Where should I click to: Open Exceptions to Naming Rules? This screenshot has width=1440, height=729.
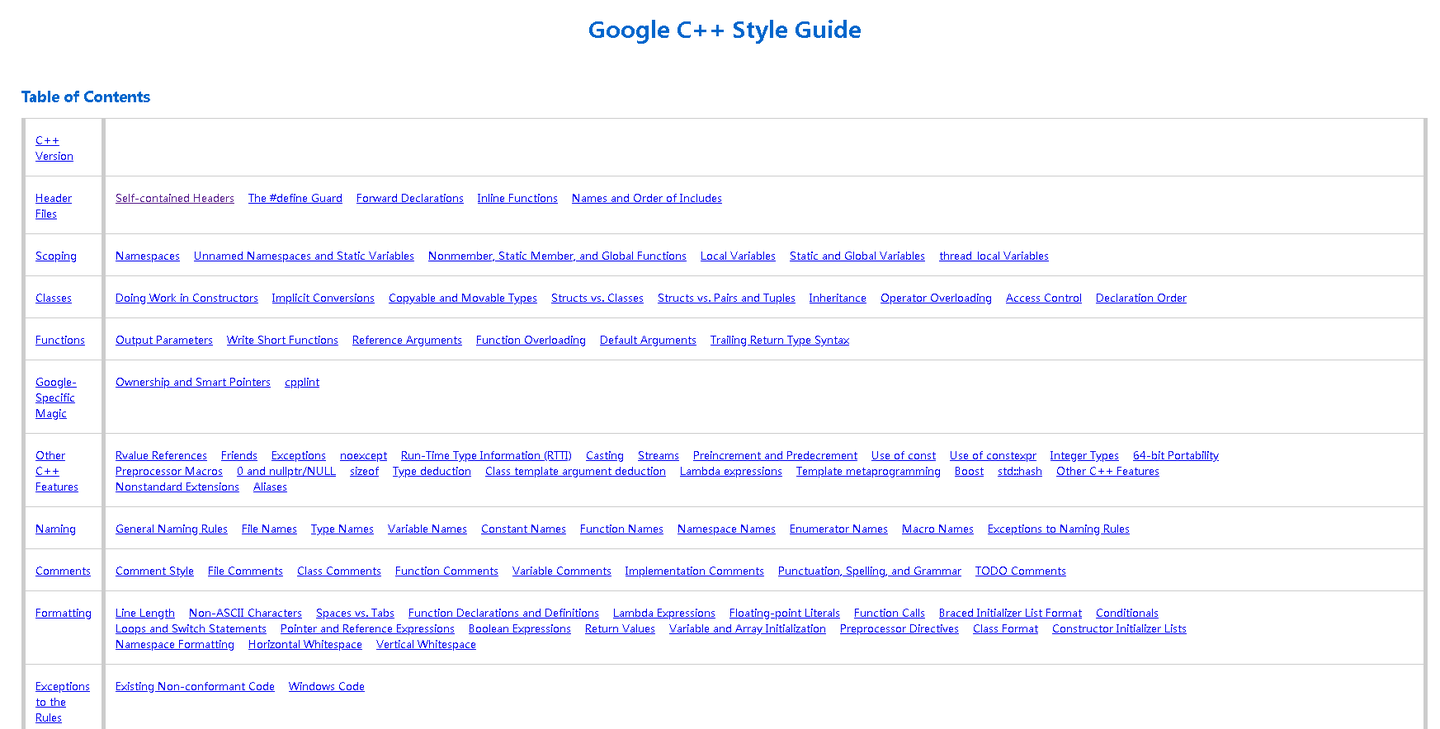pos(1058,529)
